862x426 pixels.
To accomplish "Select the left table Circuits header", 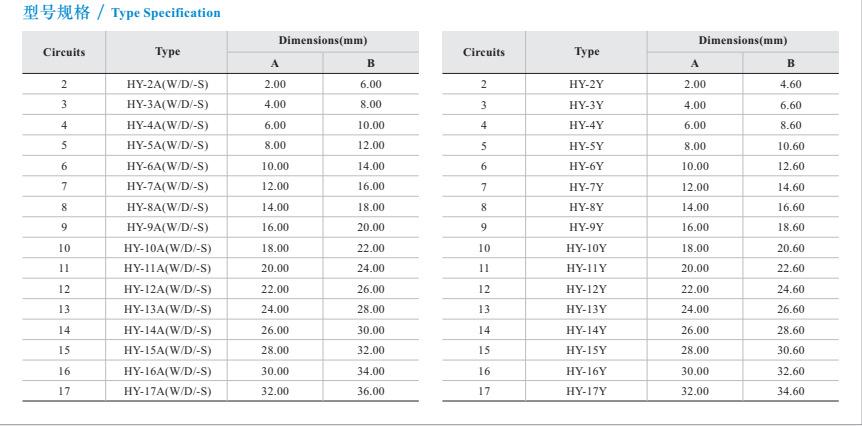I will click(x=64, y=52).
